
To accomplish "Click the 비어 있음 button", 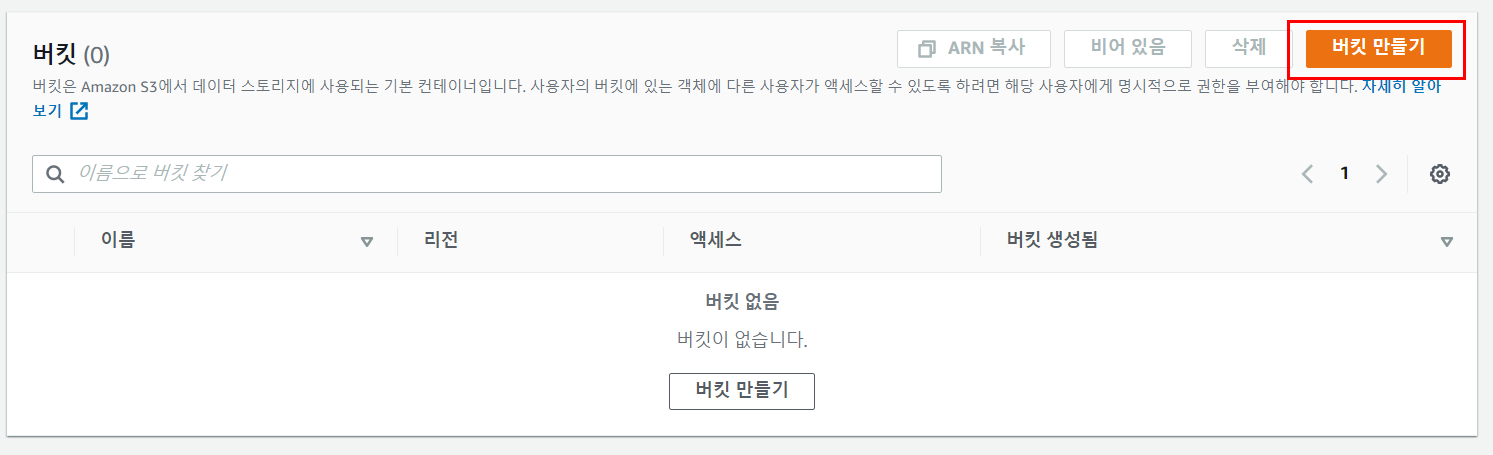I will (x=1128, y=48).
